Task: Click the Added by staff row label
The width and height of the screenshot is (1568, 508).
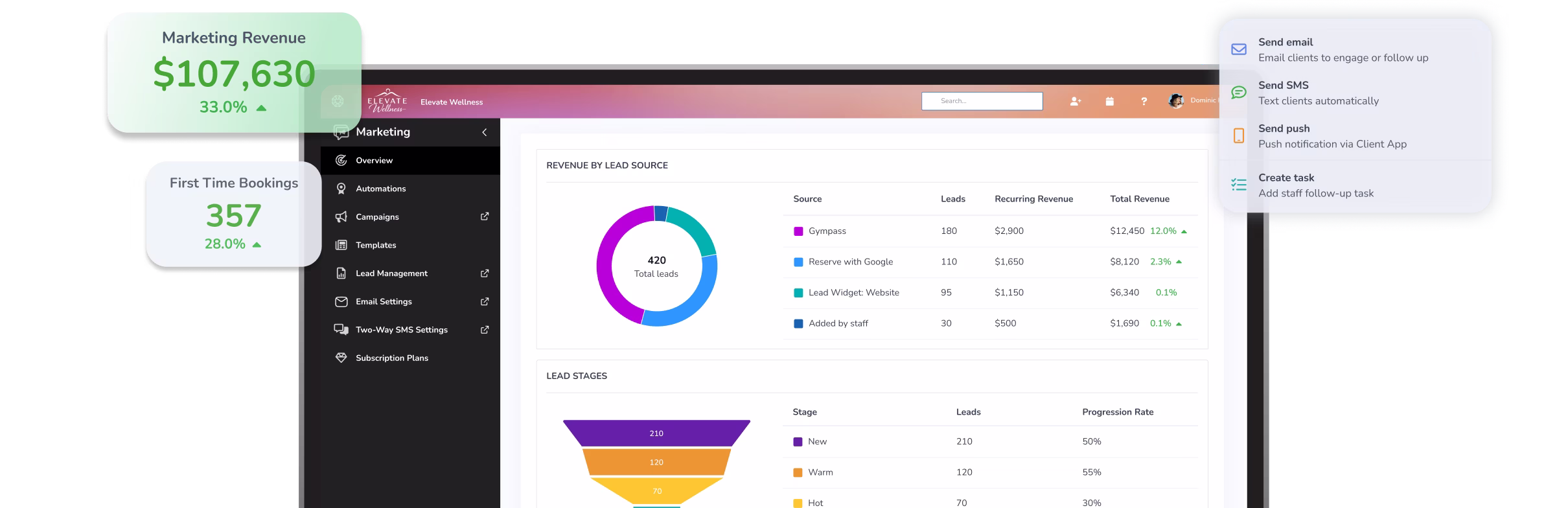Action: [x=838, y=323]
